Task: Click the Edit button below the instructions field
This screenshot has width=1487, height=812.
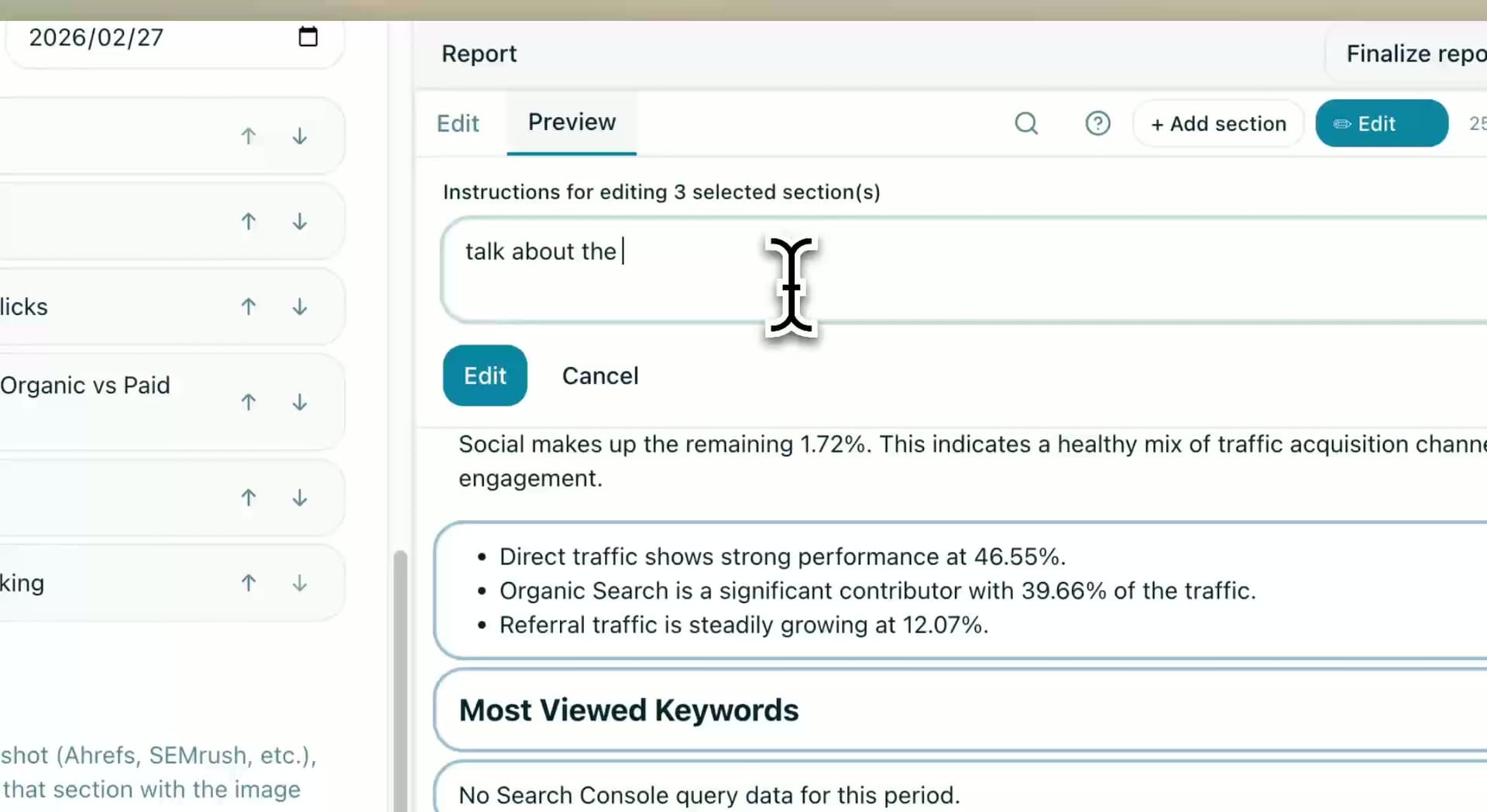Action: point(484,375)
